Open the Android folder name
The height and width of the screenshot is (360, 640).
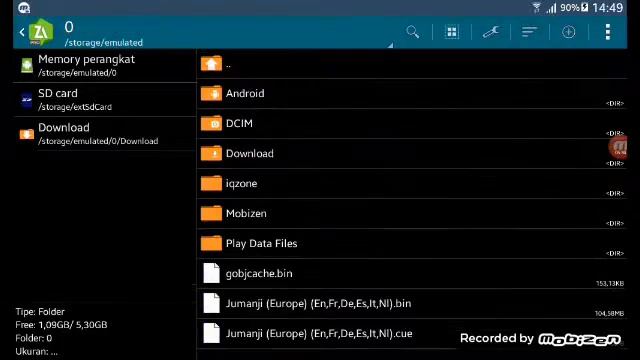pyautogui.click(x=245, y=93)
